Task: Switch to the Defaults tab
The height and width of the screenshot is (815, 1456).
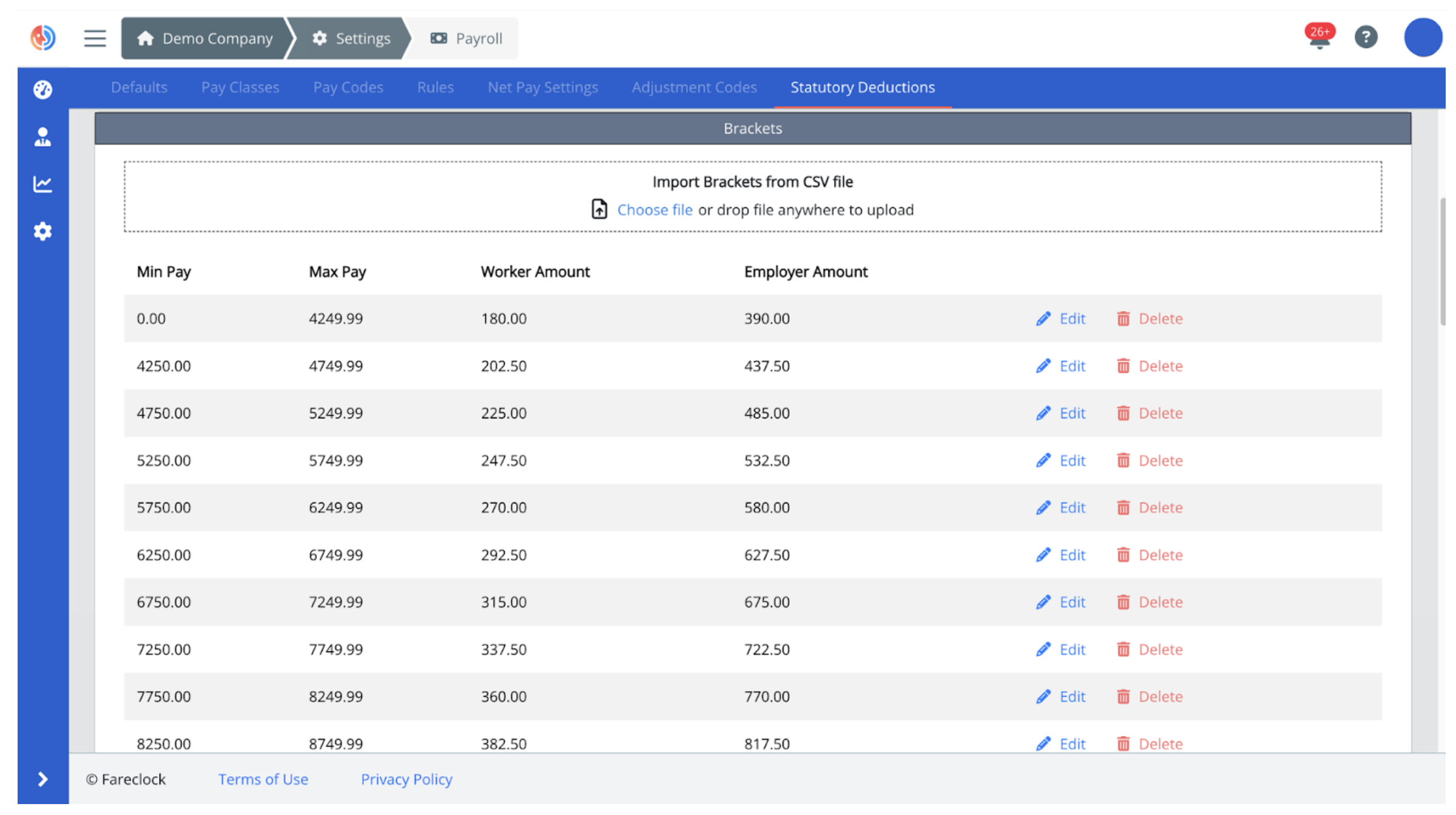Action: [x=139, y=87]
